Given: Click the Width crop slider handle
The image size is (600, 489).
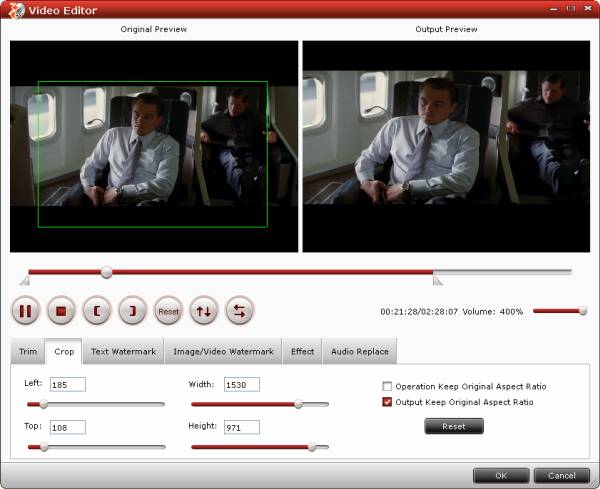Looking at the screenshot, I should pos(298,404).
